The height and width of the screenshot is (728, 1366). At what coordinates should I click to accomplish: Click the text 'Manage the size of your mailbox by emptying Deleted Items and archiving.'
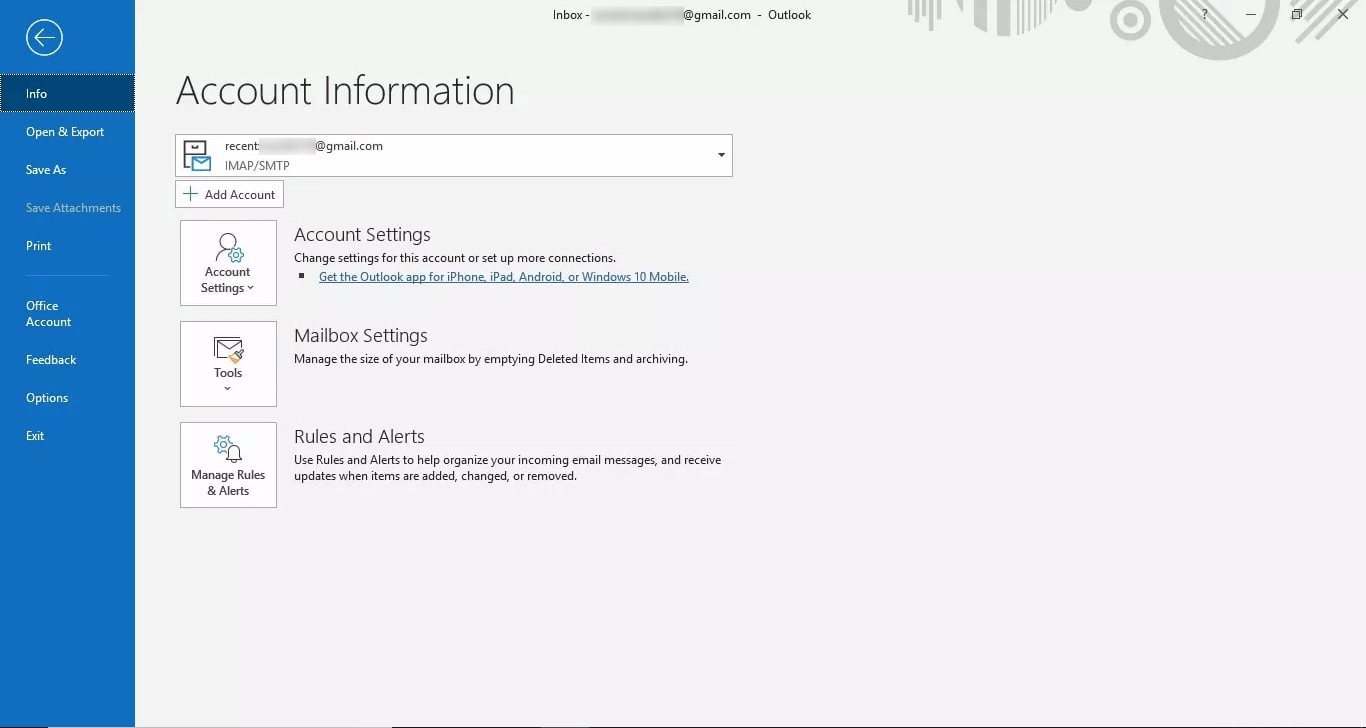point(491,359)
